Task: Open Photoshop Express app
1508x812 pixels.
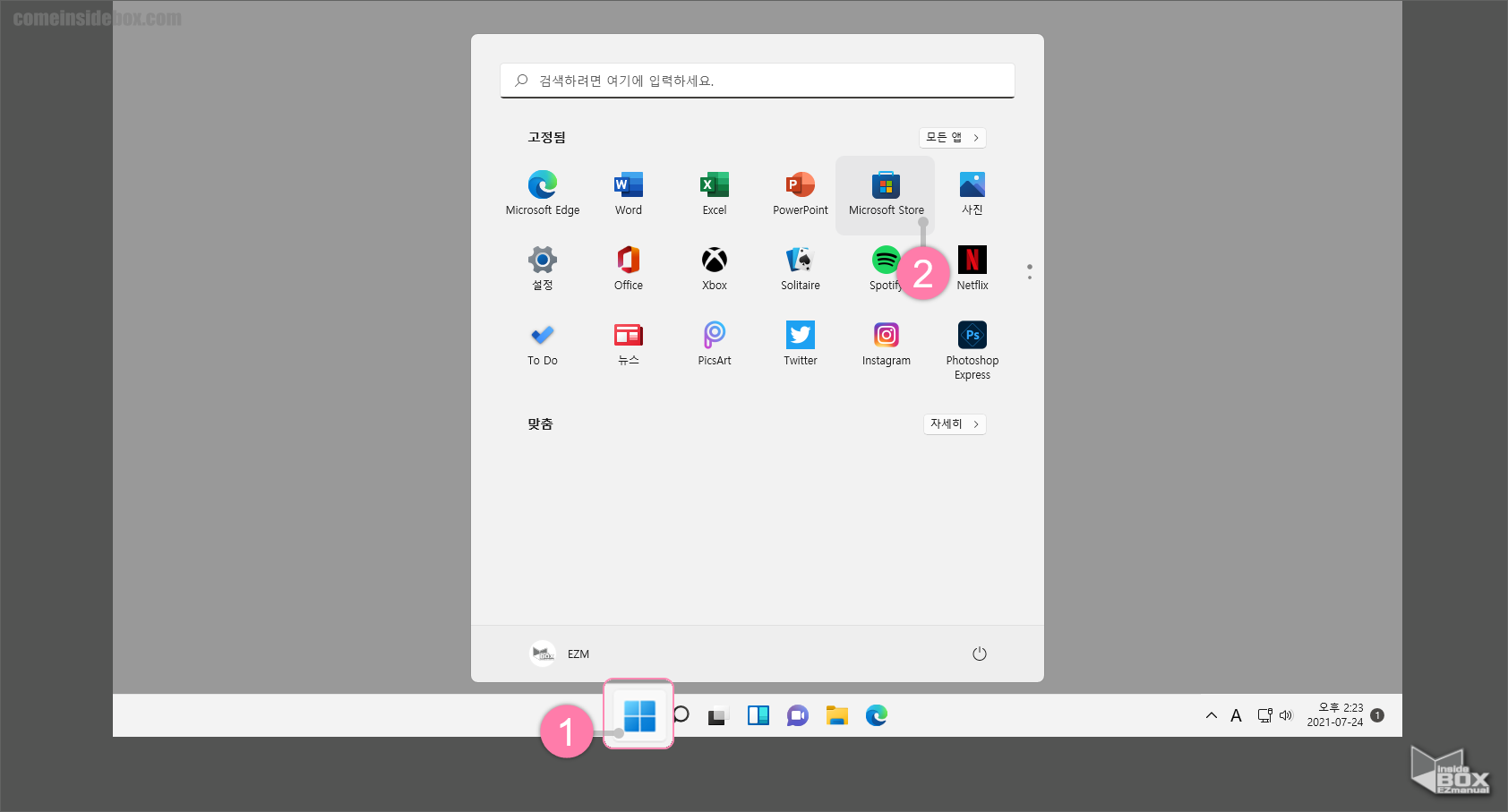Action: 972,350
